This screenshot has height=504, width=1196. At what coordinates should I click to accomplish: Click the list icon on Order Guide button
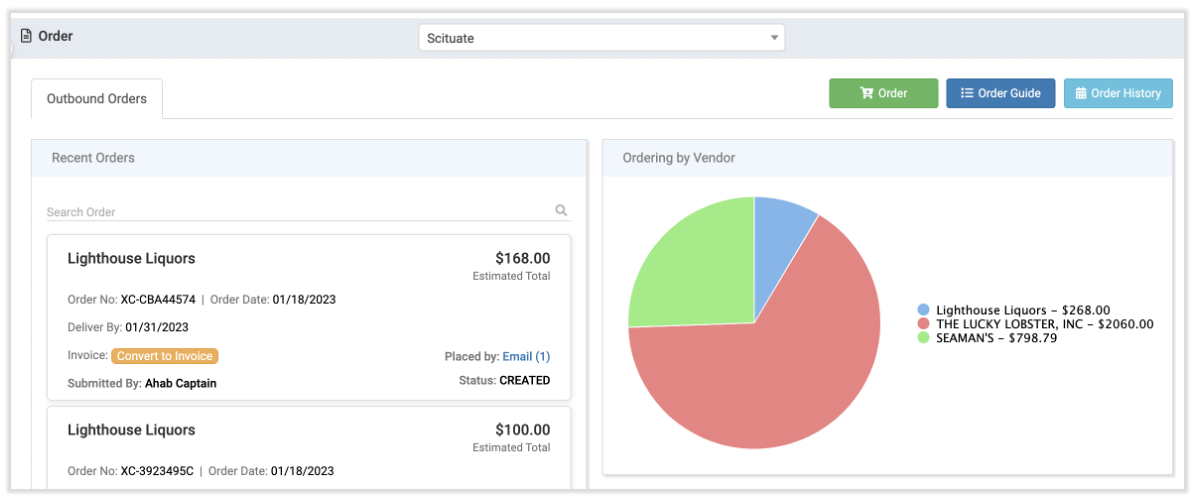point(967,93)
